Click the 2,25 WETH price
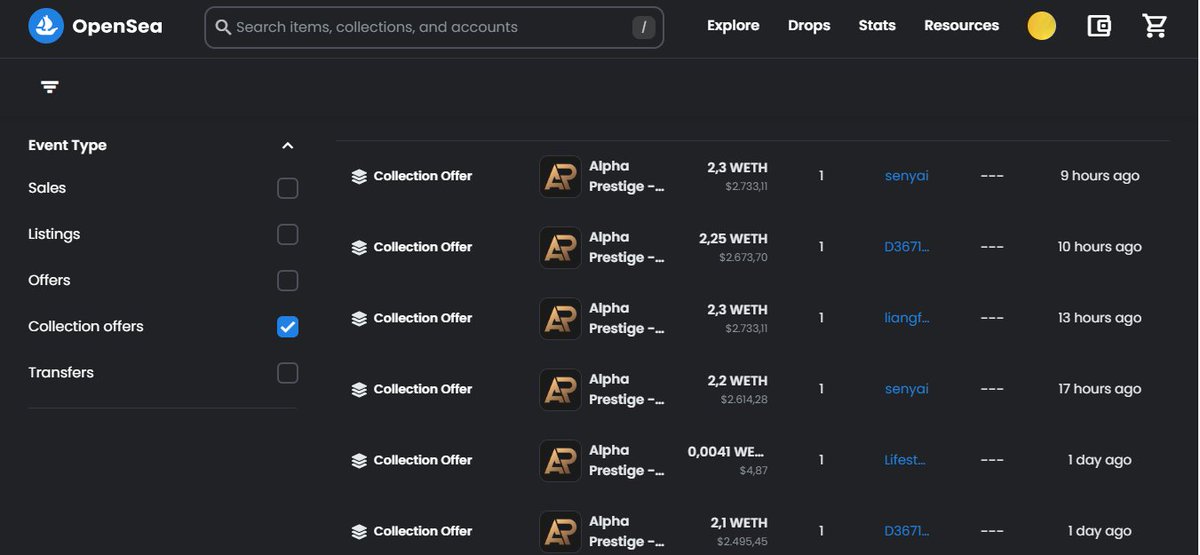1200x555 pixels. (x=733, y=239)
